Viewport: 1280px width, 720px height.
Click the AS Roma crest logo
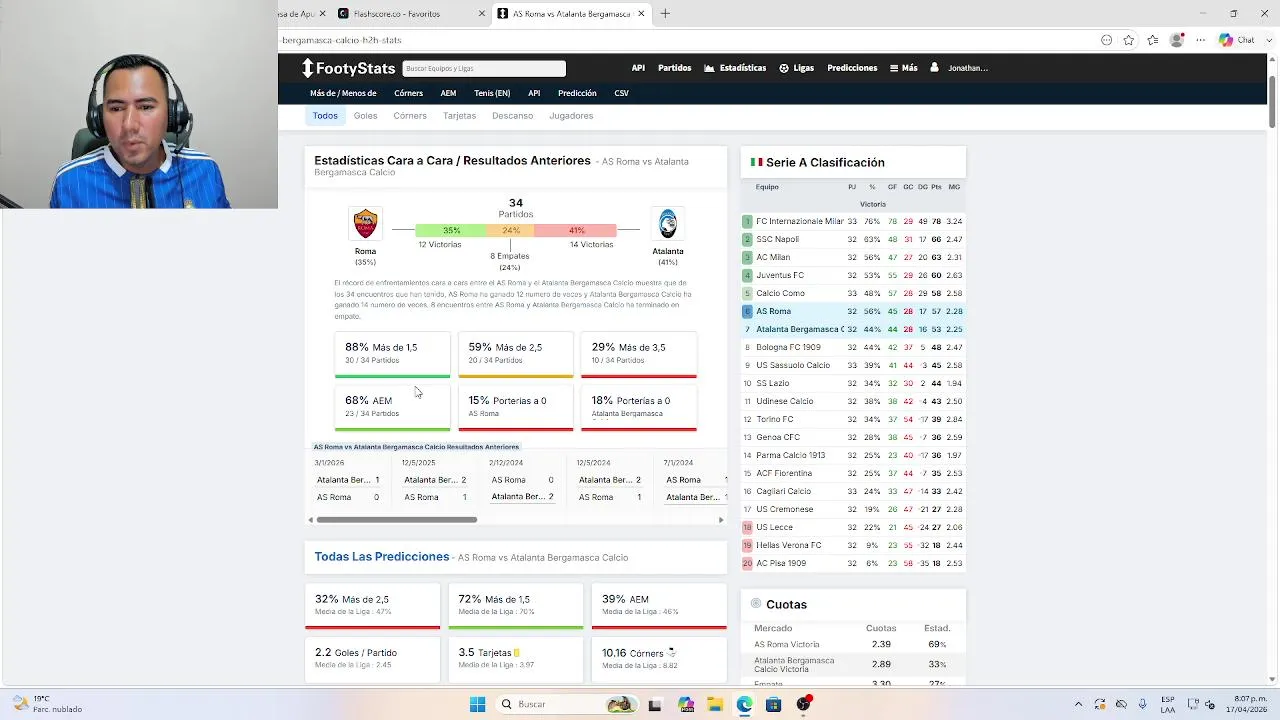365,223
